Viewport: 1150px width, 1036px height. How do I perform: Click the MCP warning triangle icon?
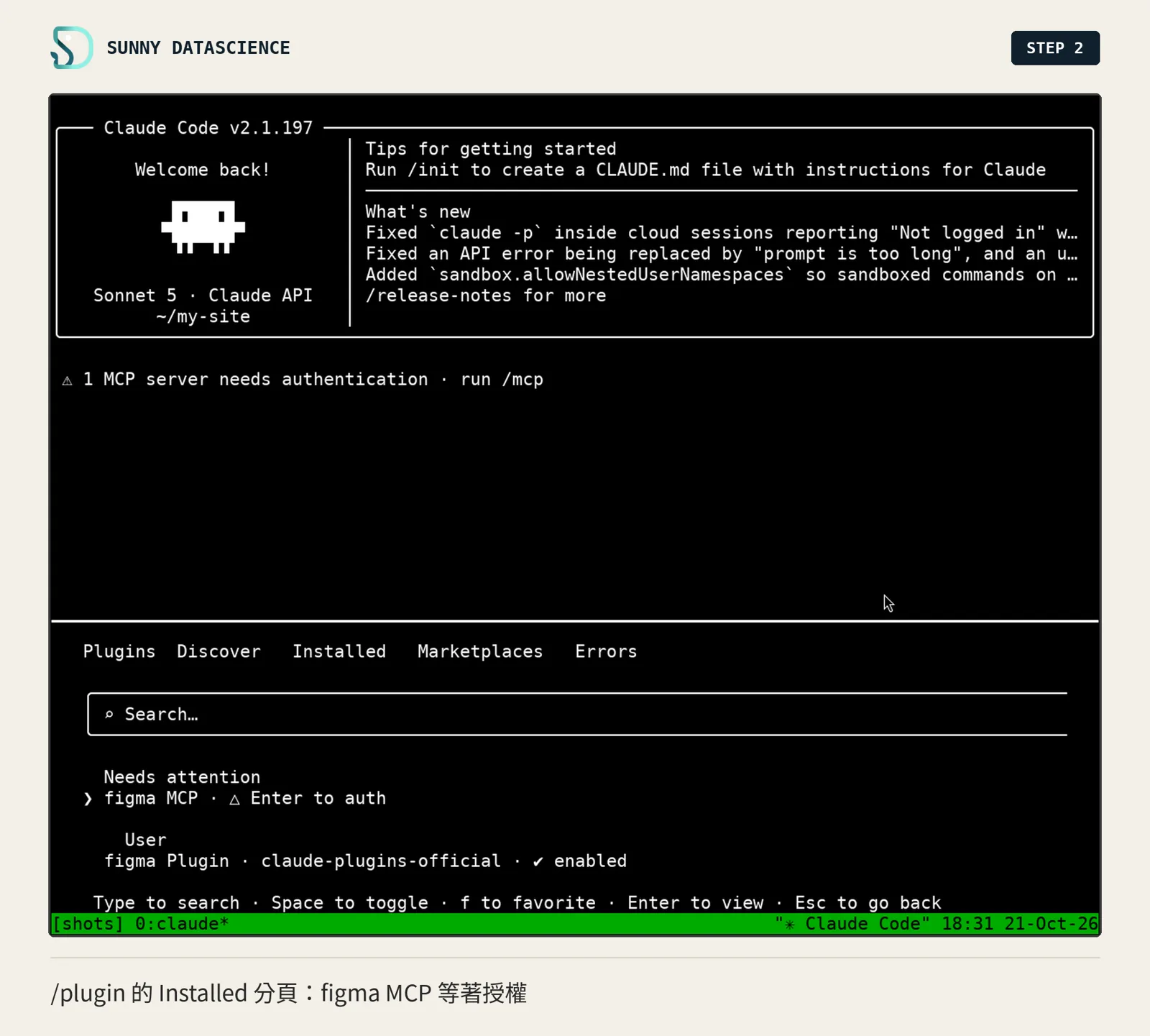67,380
